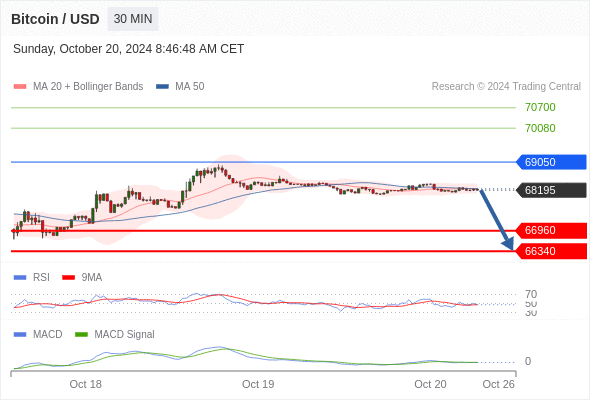Image resolution: width=590 pixels, height=400 pixels.
Task: Select the blue 69050 pivot price tag
Action: click(x=551, y=162)
